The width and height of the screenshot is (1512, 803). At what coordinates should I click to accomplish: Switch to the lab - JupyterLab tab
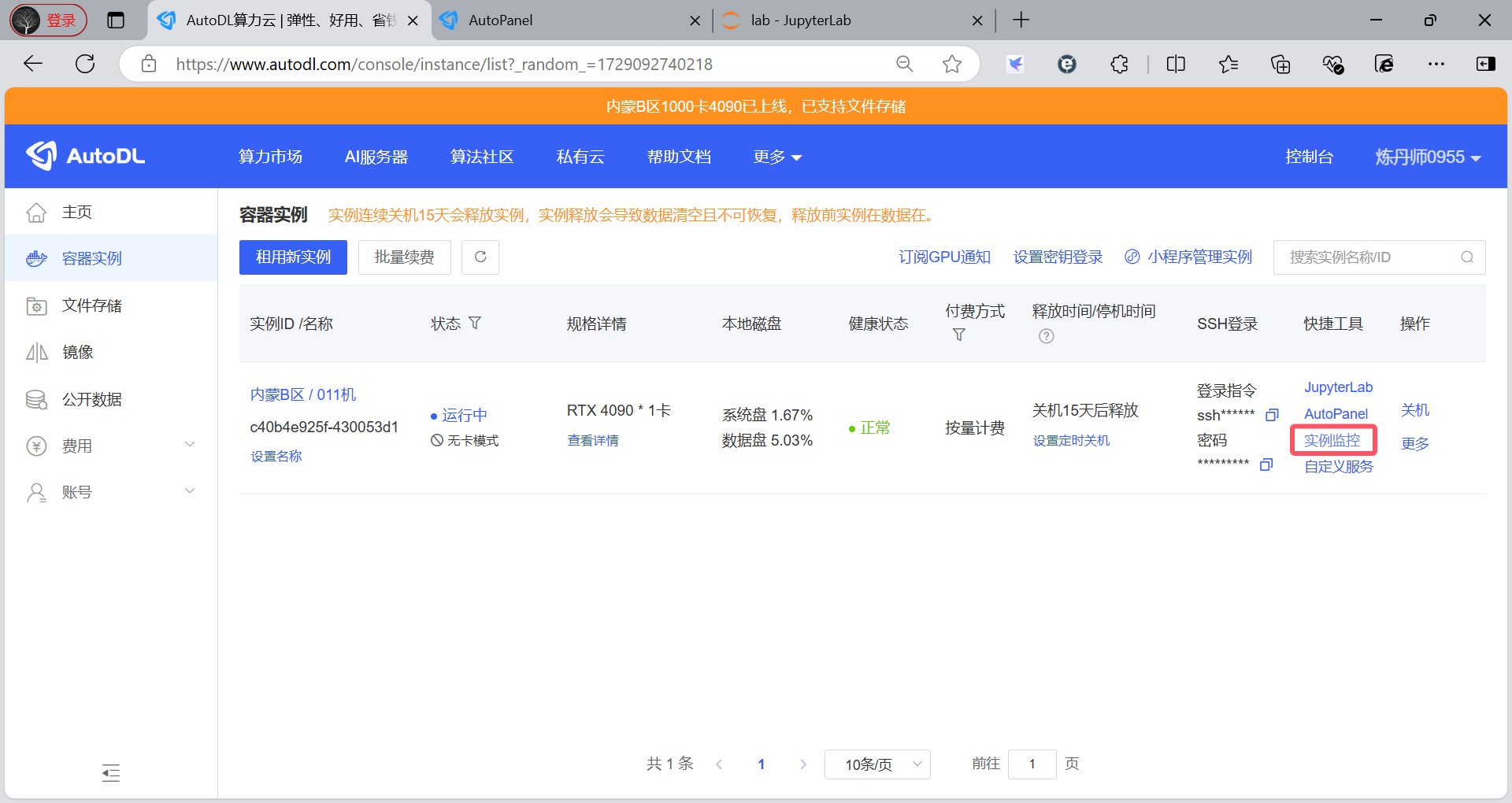coord(854,20)
